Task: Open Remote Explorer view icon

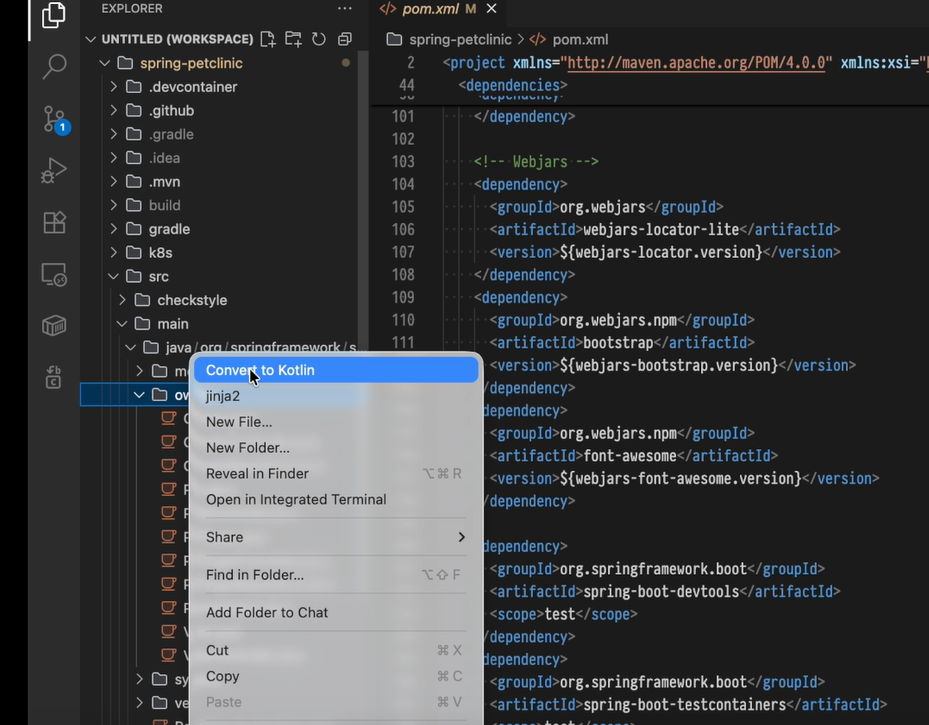Action: point(54,274)
